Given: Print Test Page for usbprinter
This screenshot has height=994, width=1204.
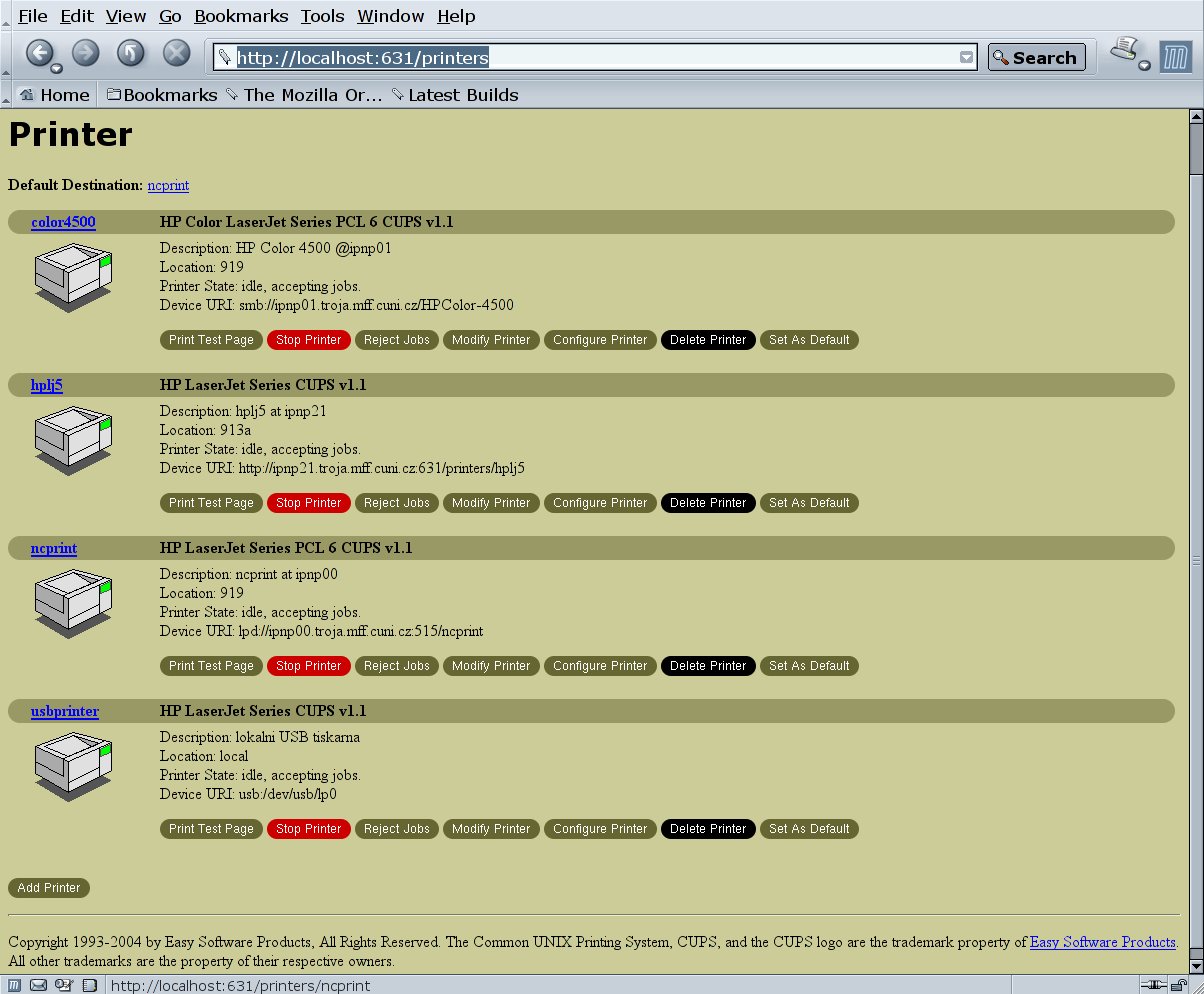Looking at the screenshot, I should [x=211, y=829].
